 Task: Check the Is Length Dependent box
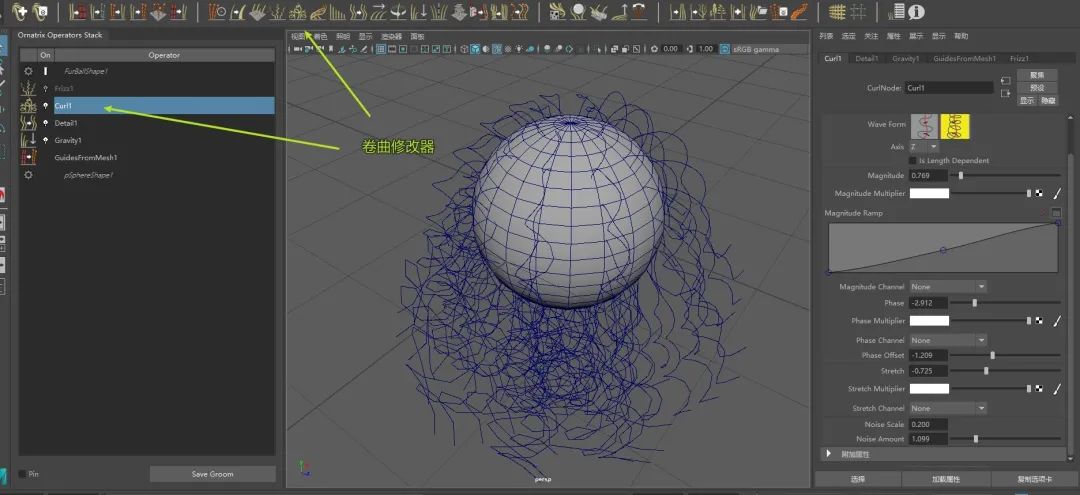[913, 160]
